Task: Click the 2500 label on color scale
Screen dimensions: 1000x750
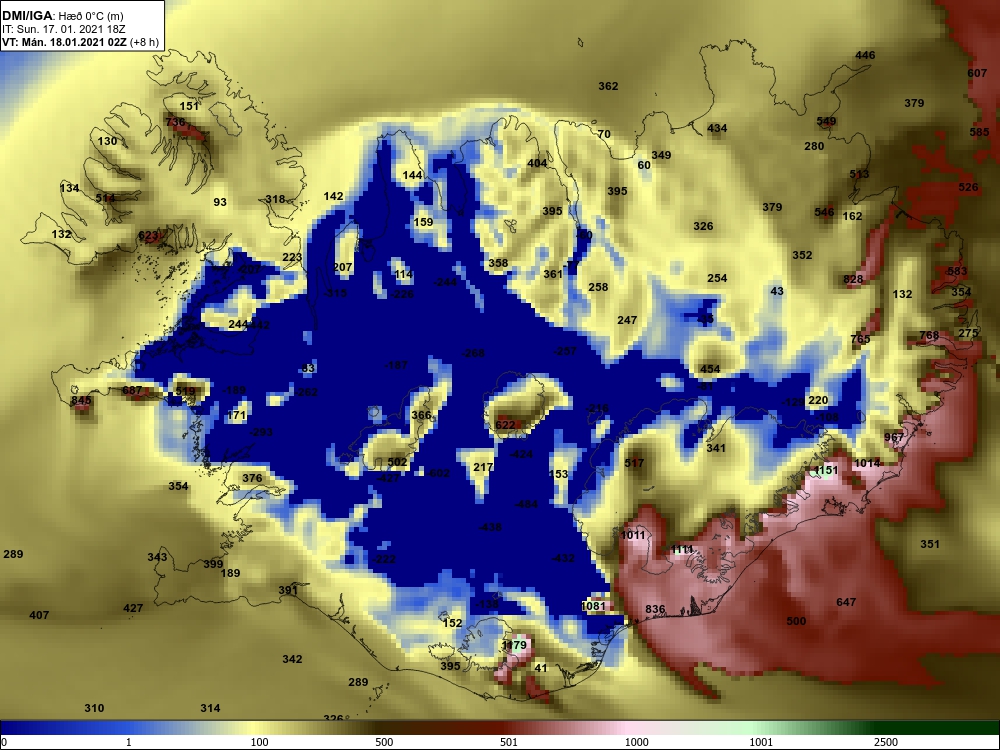Action: pos(886,742)
